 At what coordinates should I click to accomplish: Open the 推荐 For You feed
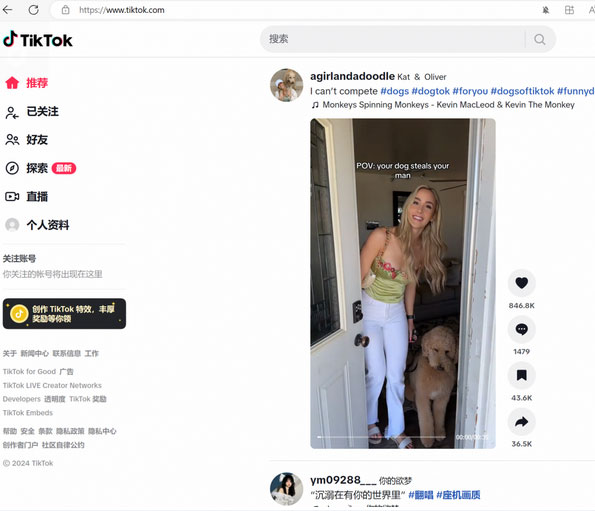tap(27, 83)
